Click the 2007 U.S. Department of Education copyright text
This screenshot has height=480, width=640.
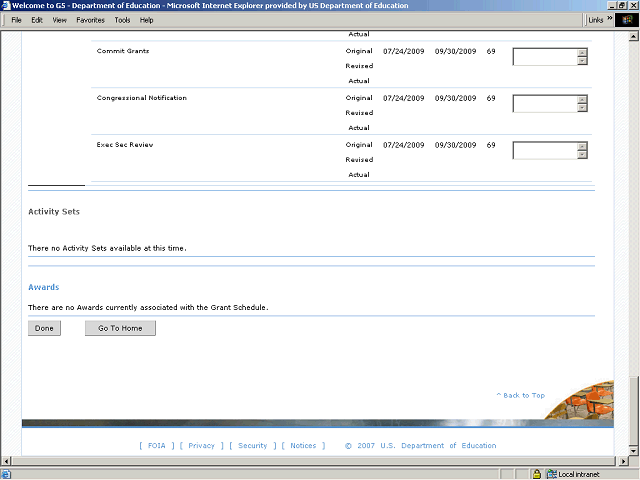tap(420, 445)
